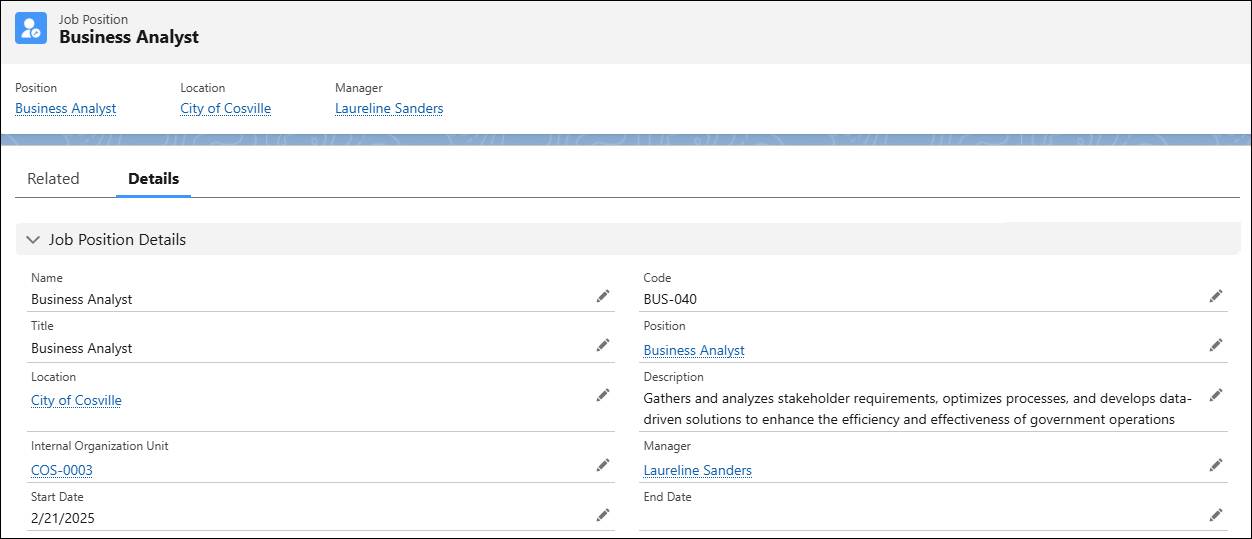Screen dimensions: 1252x539
Task: Open Laureline Sanders link in details Manager
Action: click(x=697, y=470)
